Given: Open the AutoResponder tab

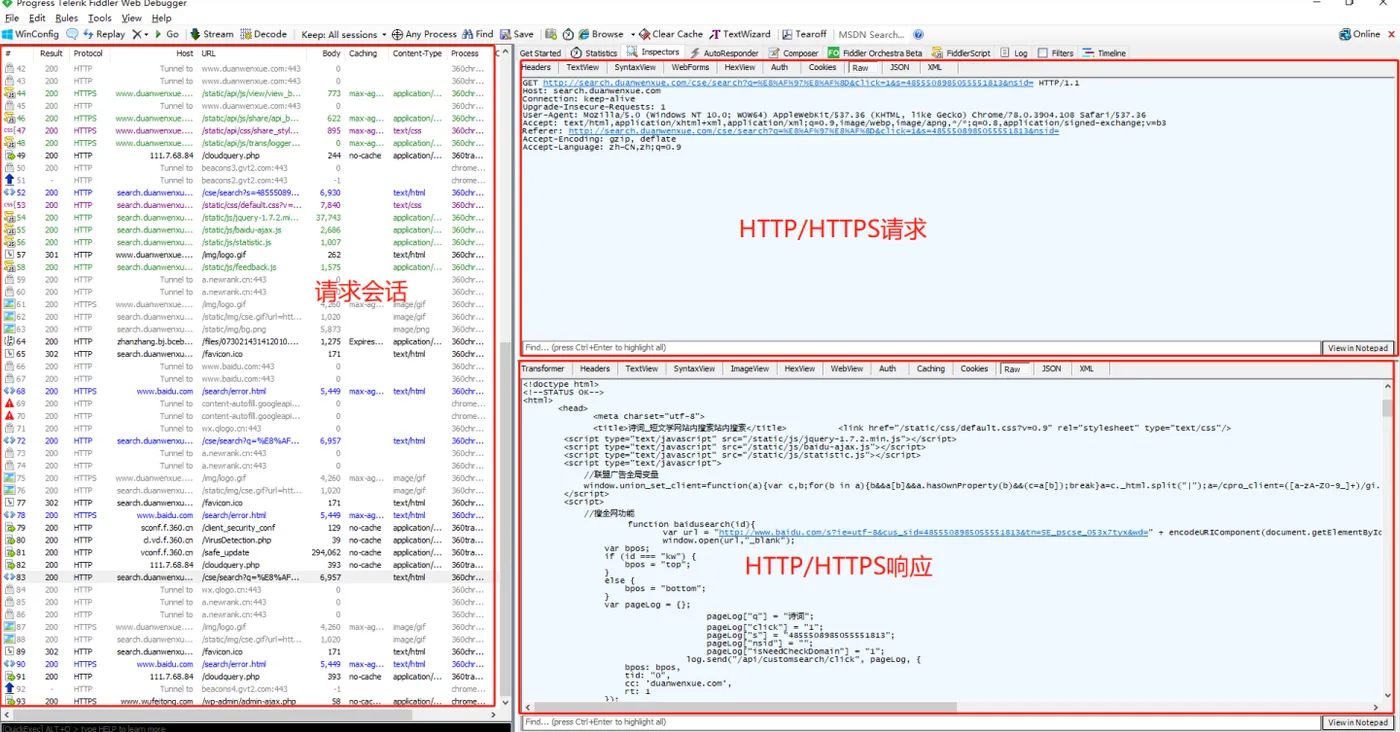Looking at the screenshot, I should pos(723,53).
